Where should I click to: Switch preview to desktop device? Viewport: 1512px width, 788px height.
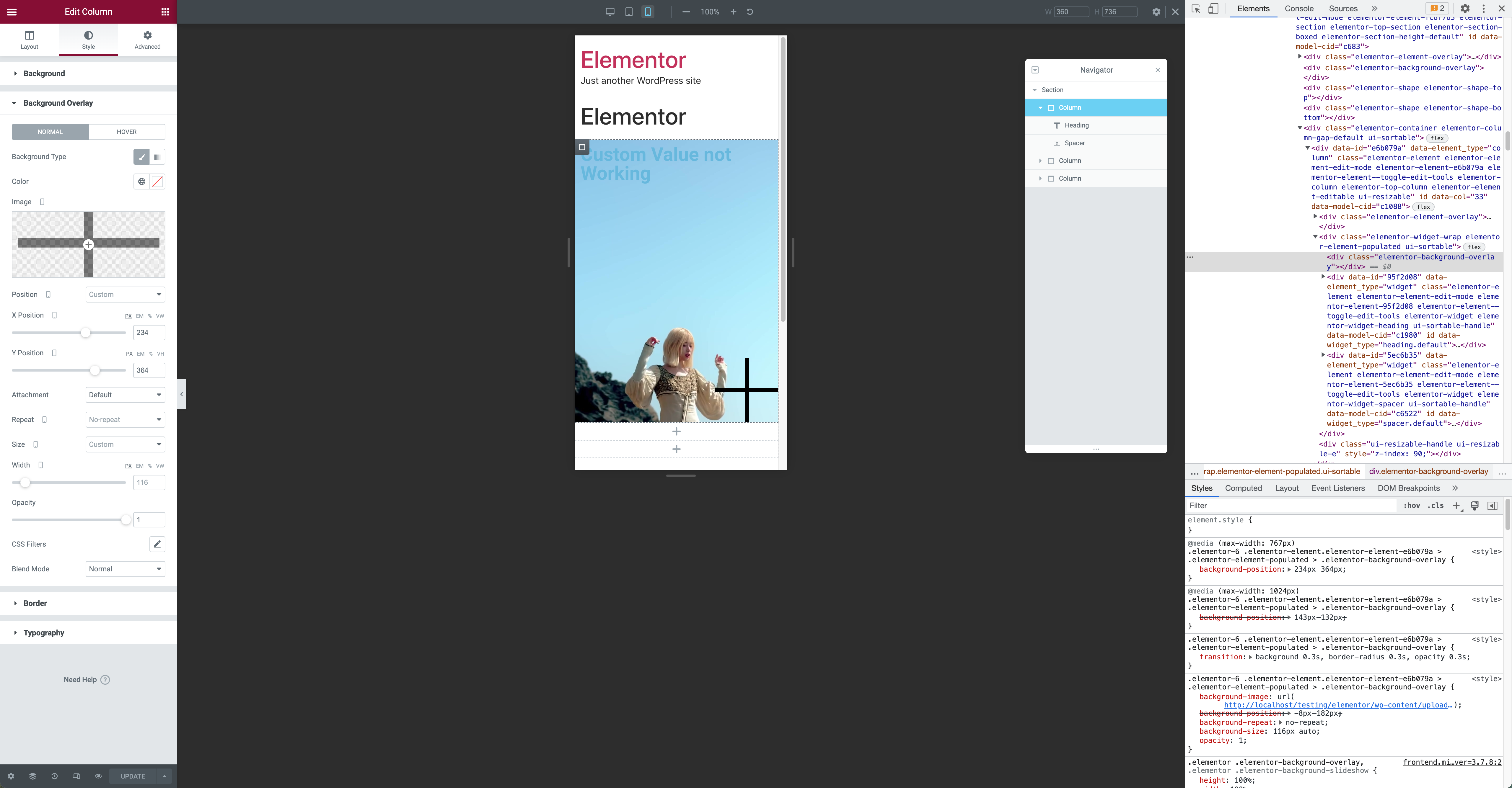tap(610, 12)
